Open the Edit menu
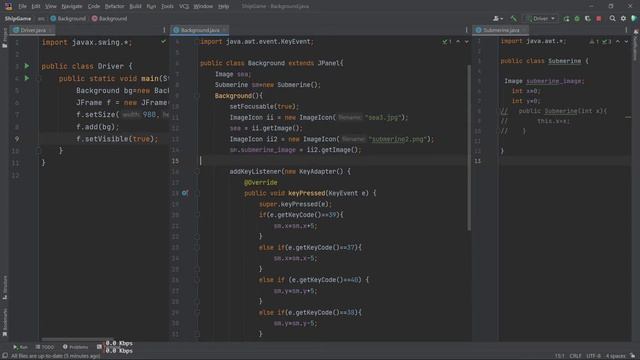This screenshot has width=640, height=360. pyautogui.click(x=36, y=7)
